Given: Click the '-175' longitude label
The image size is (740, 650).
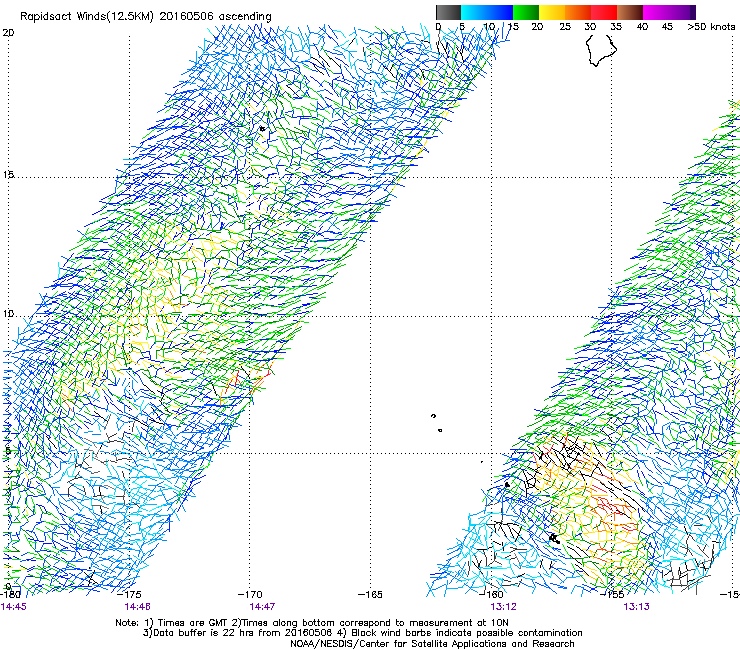Looking at the screenshot, I should coord(129,594).
